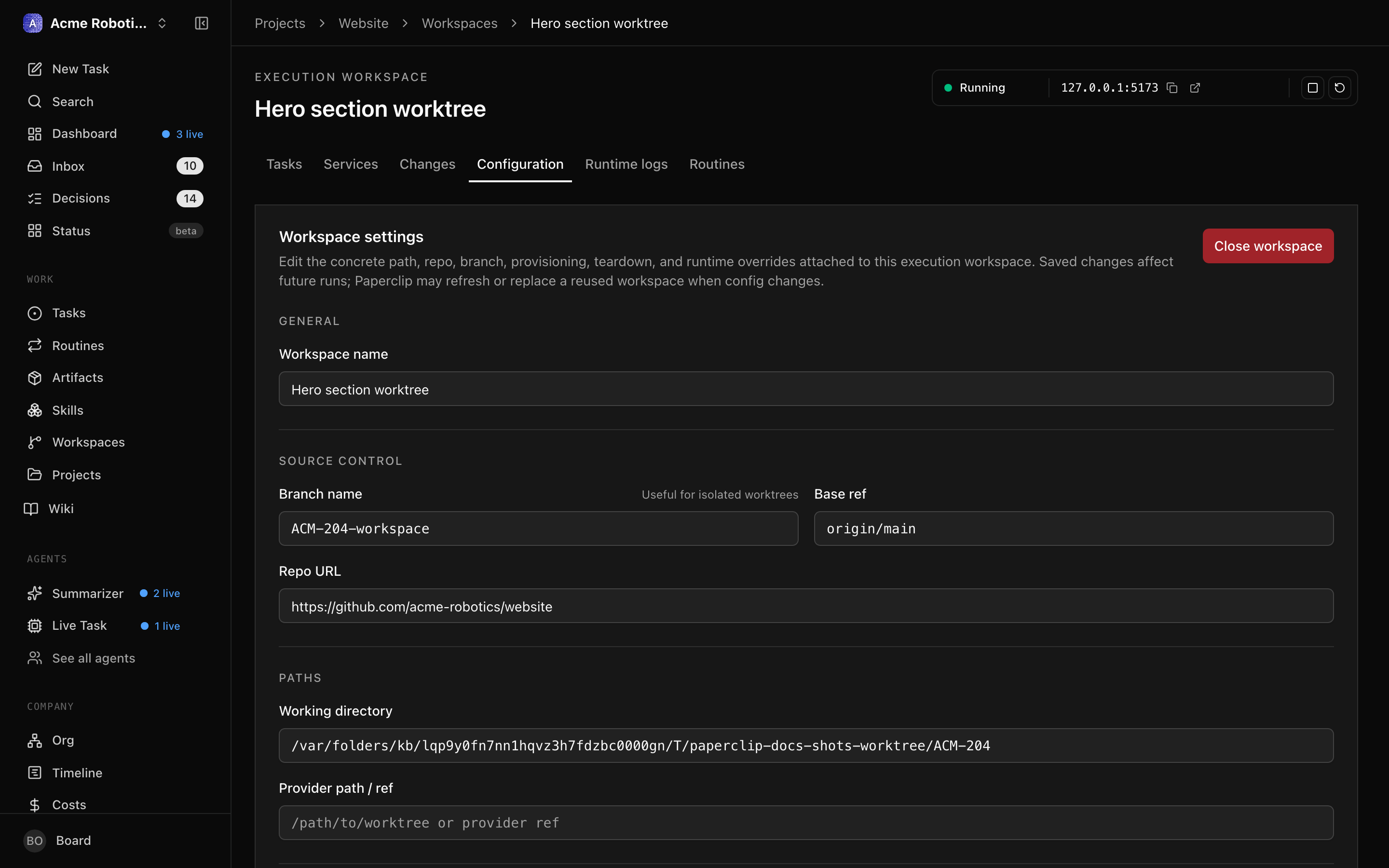This screenshot has width=1389, height=868.
Task: Click the Workspaces branch icon
Action: click(x=34, y=442)
